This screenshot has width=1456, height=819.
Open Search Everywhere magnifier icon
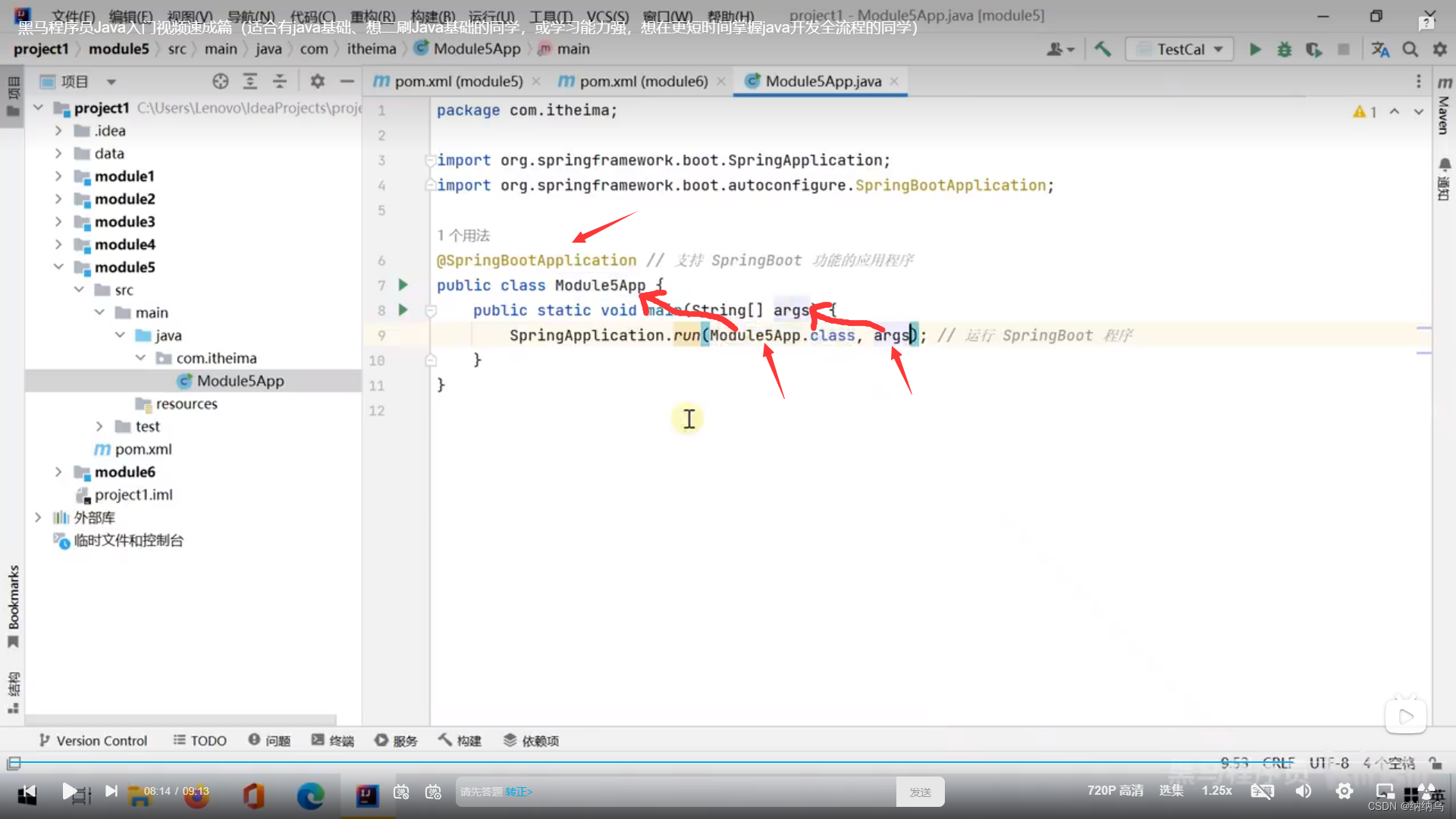click(1410, 49)
